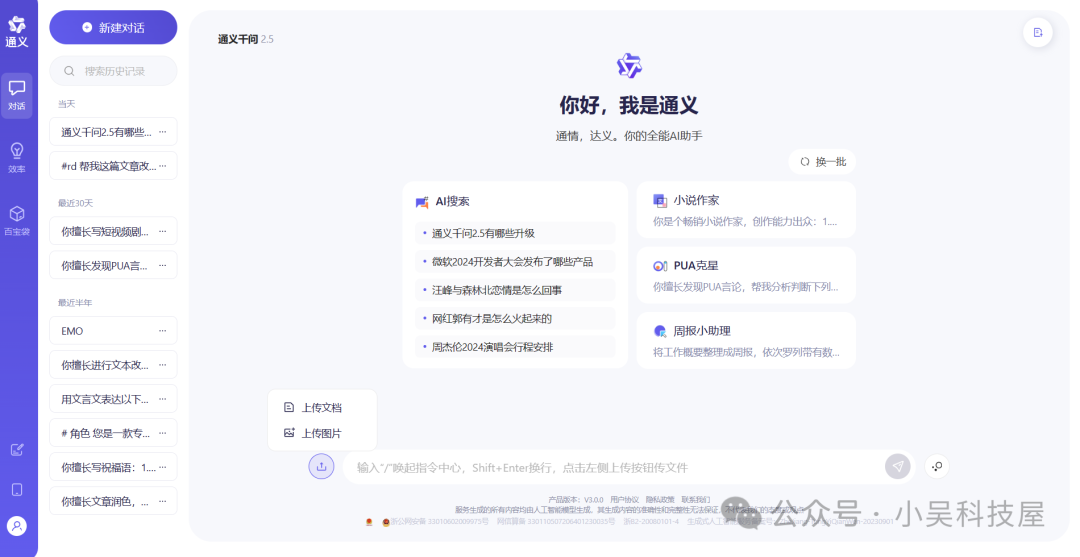Open the 隐私政策 link in the footer

[x=660, y=499]
